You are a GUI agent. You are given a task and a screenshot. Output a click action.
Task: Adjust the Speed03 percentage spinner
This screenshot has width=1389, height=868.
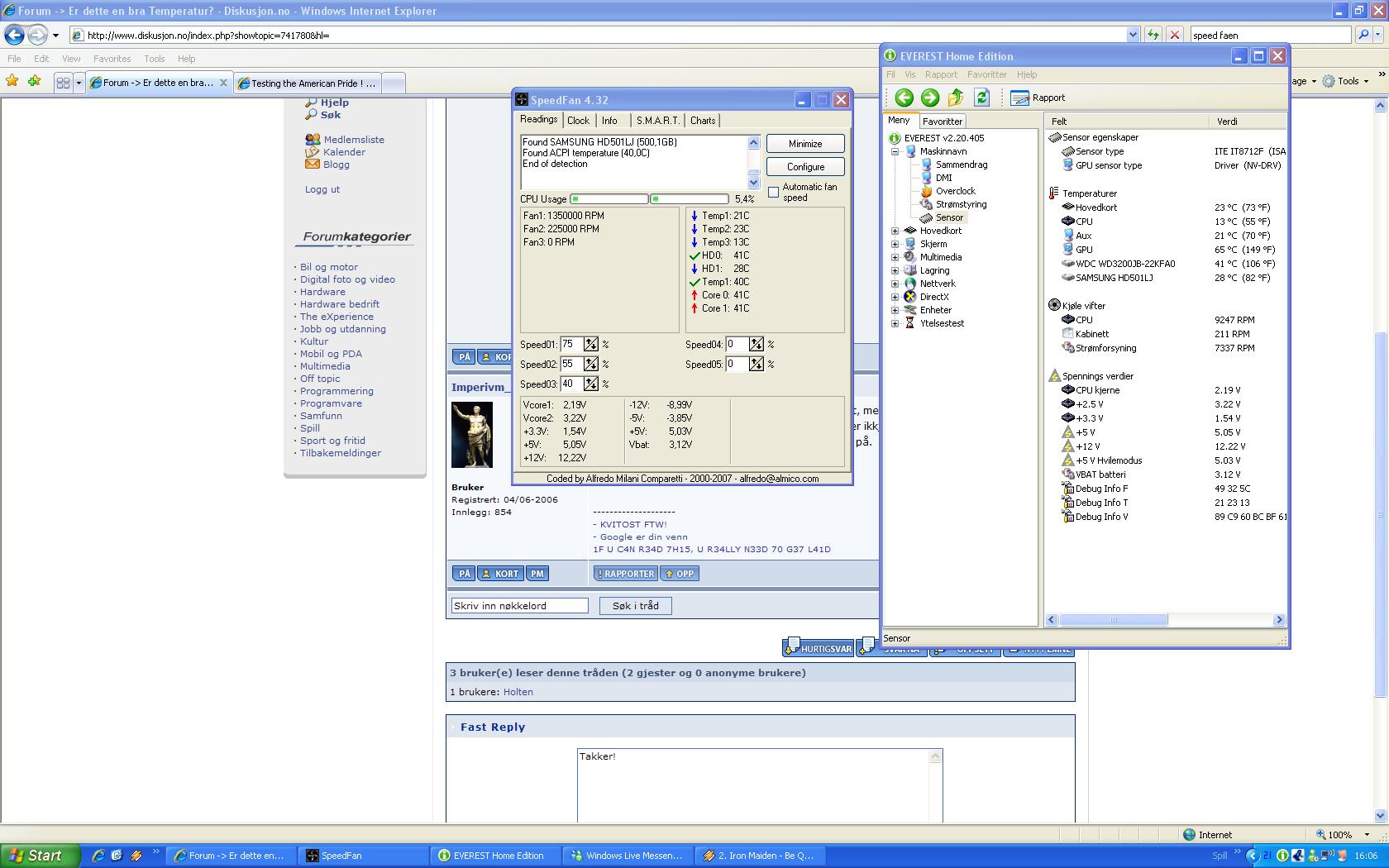tap(591, 384)
